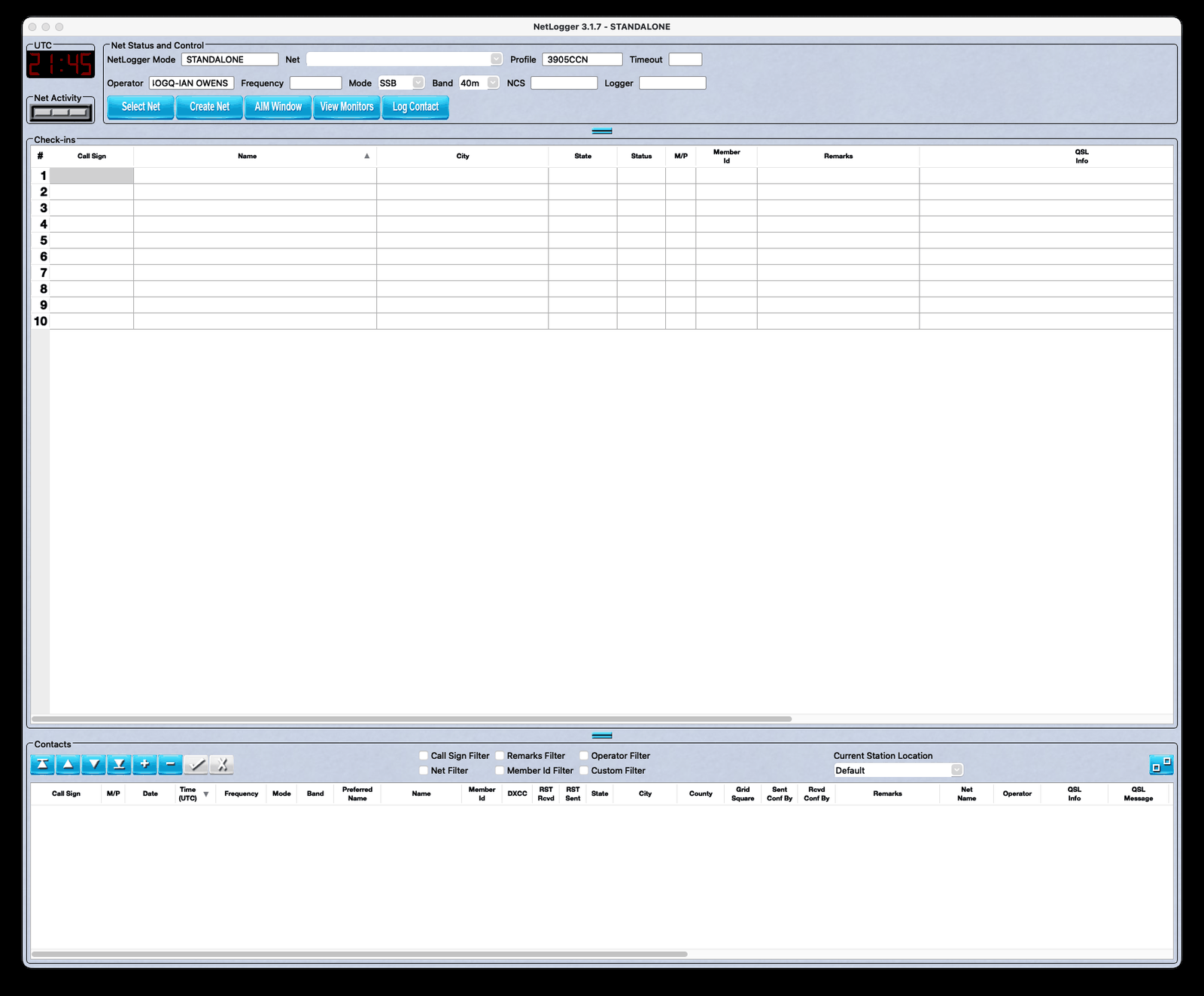Click the Call Sign column header in Check-ins
1204x996 pixels.
coord(92,157)
